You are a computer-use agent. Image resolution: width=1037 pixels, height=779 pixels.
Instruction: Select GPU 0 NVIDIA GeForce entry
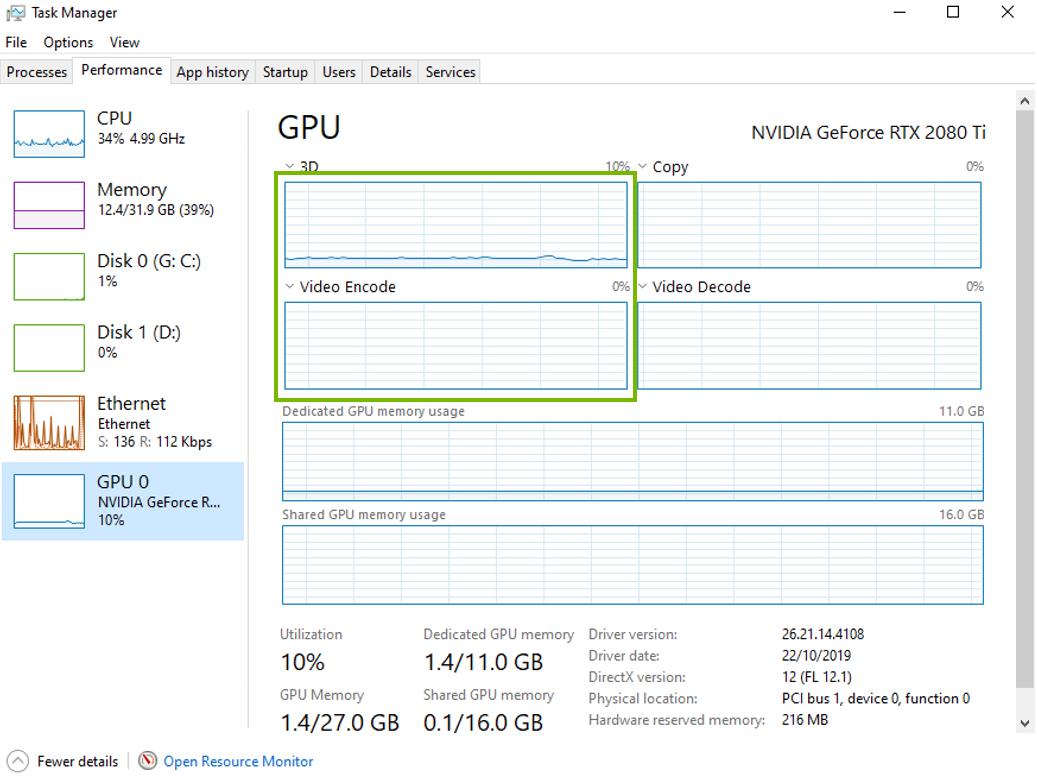[123, 501]
